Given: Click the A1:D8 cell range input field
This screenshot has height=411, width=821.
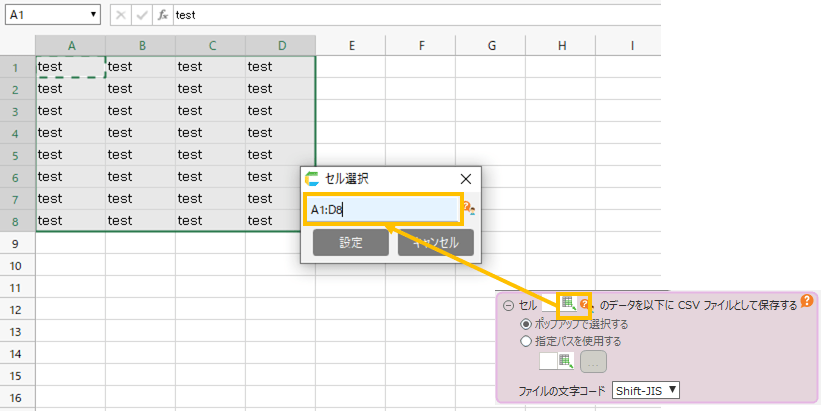Looking at the screenshot, I should tap(381, 210).
